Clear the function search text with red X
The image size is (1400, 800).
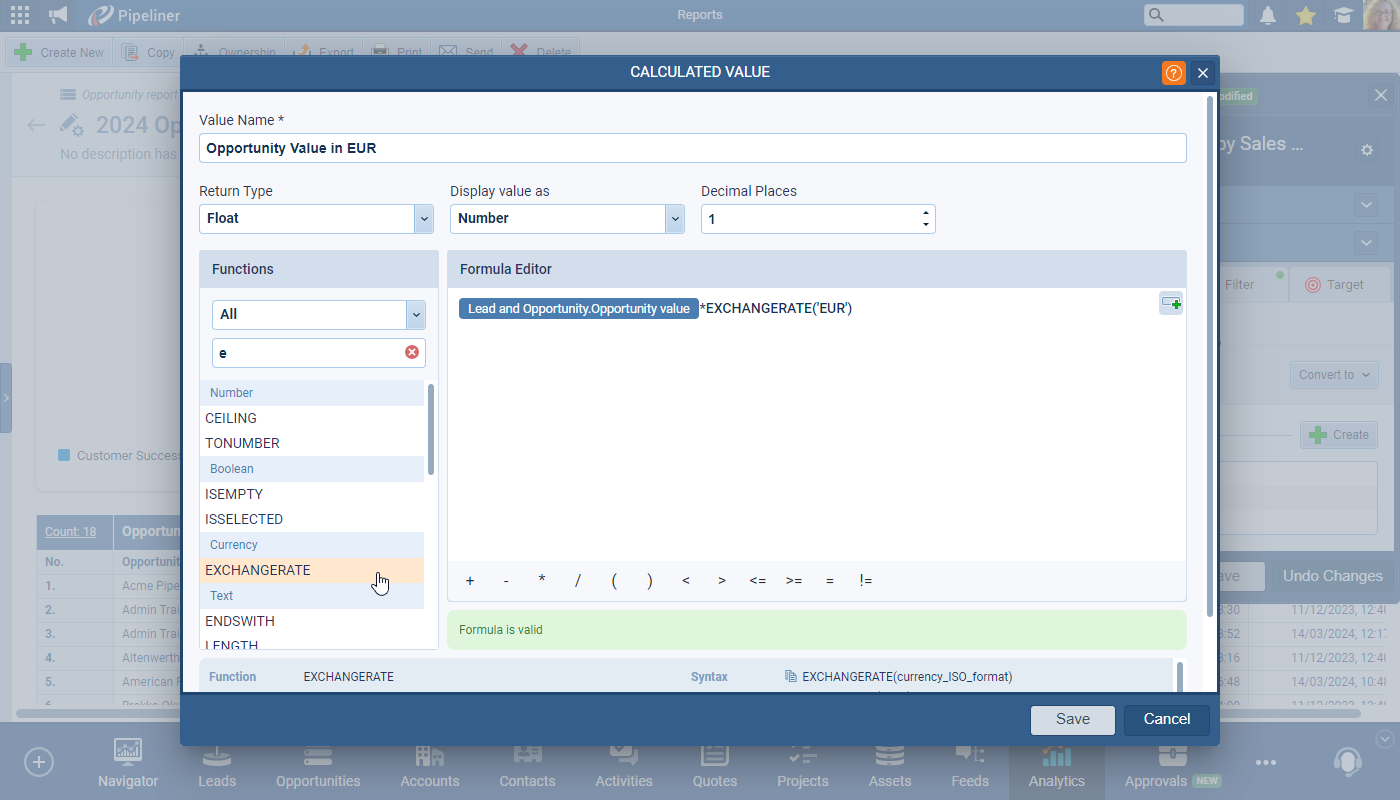coord(412,353)
